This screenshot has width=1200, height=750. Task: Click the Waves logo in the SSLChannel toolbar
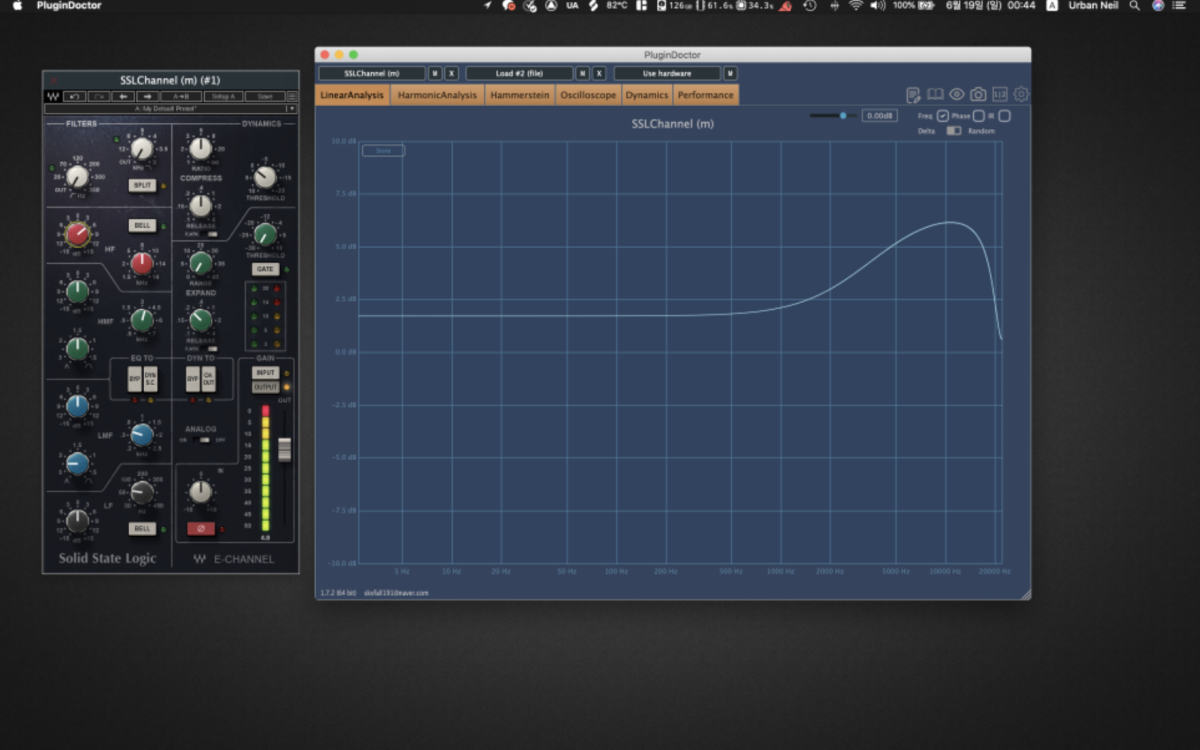(52, 97)
